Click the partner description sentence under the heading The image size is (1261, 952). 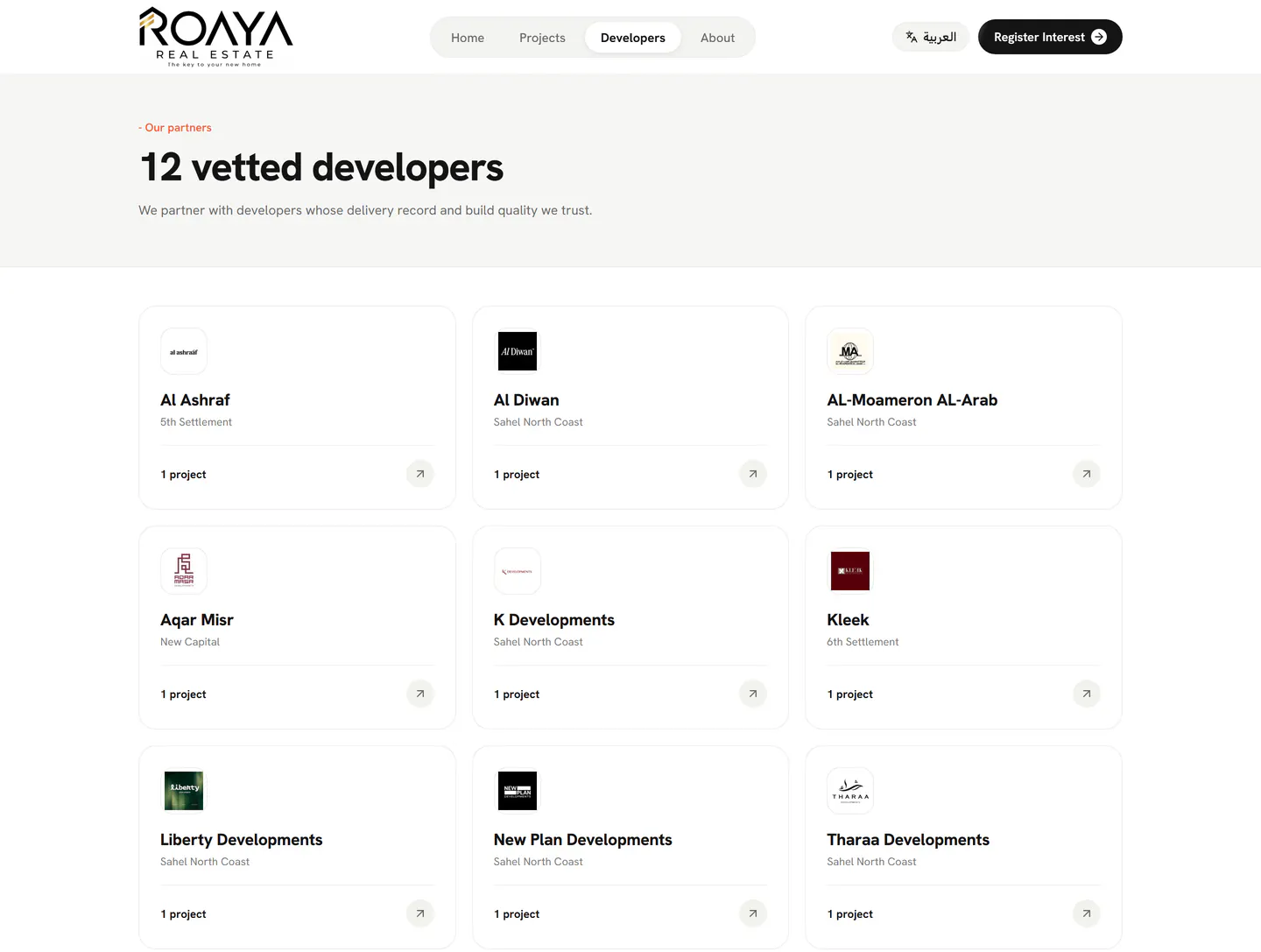365,210
